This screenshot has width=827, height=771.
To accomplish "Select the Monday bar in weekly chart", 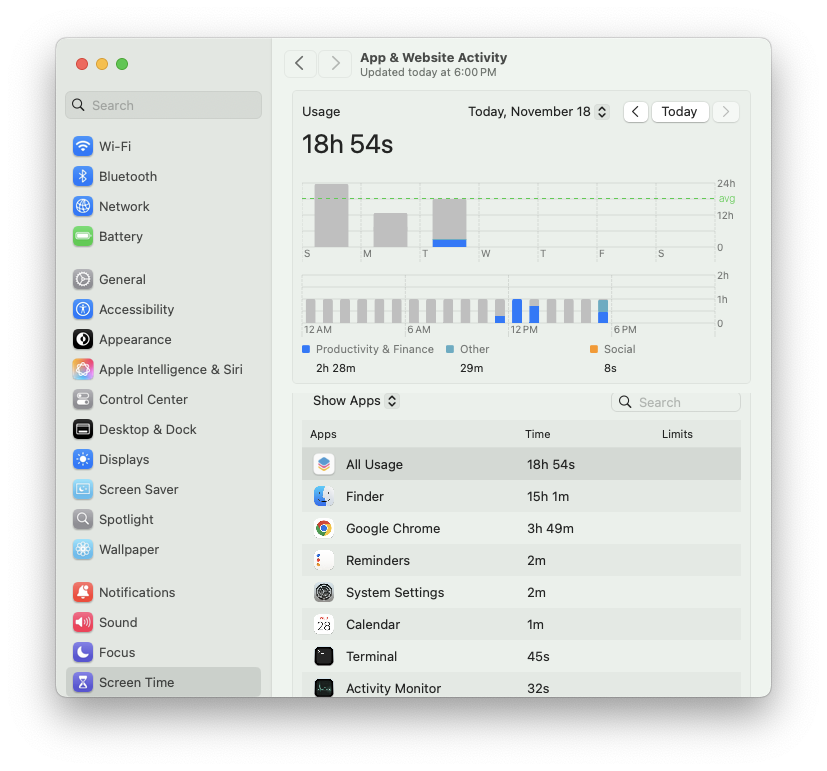I will [390, 230].
